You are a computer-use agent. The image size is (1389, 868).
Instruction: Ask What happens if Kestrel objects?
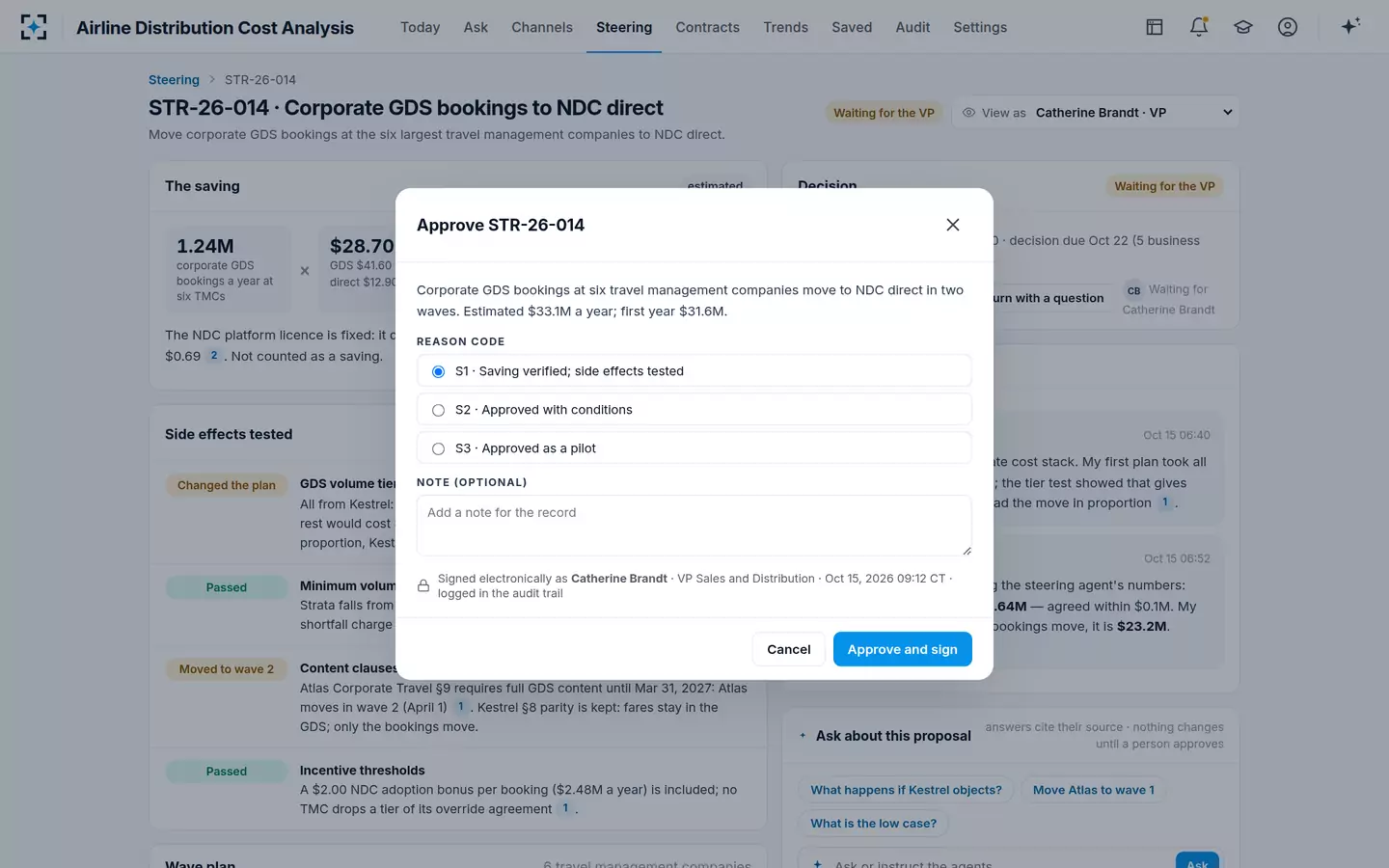[x=907, y=790]
